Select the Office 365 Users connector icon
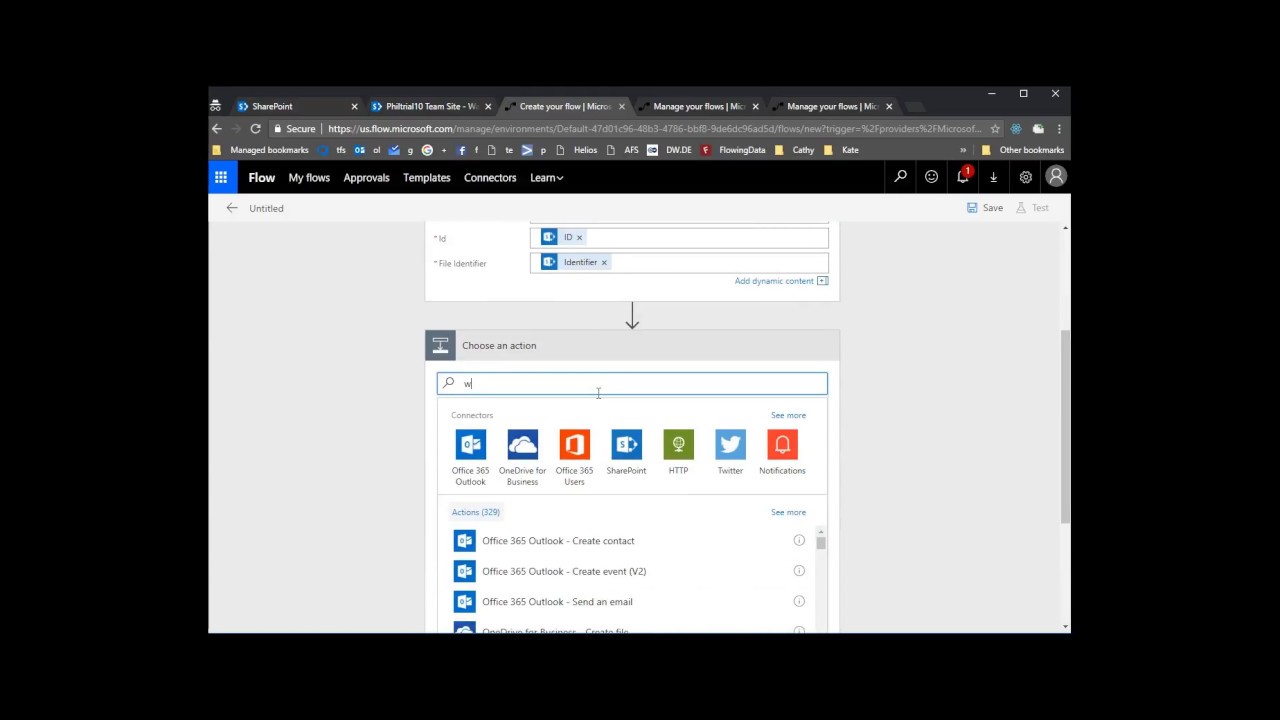This screenshot has height=720, width=1280. pos(574,444)
